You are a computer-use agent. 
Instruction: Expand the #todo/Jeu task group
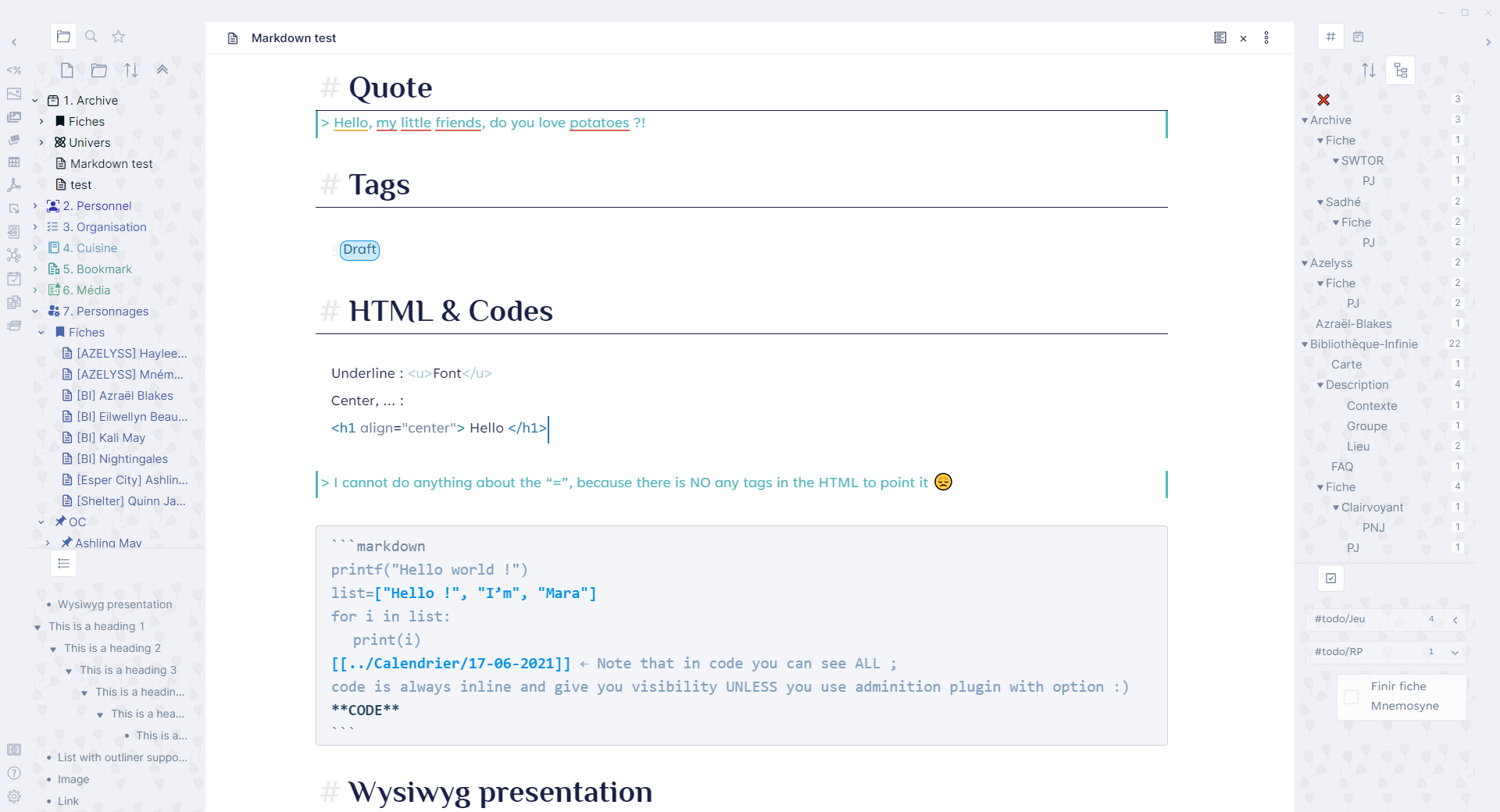[1455, 620]
